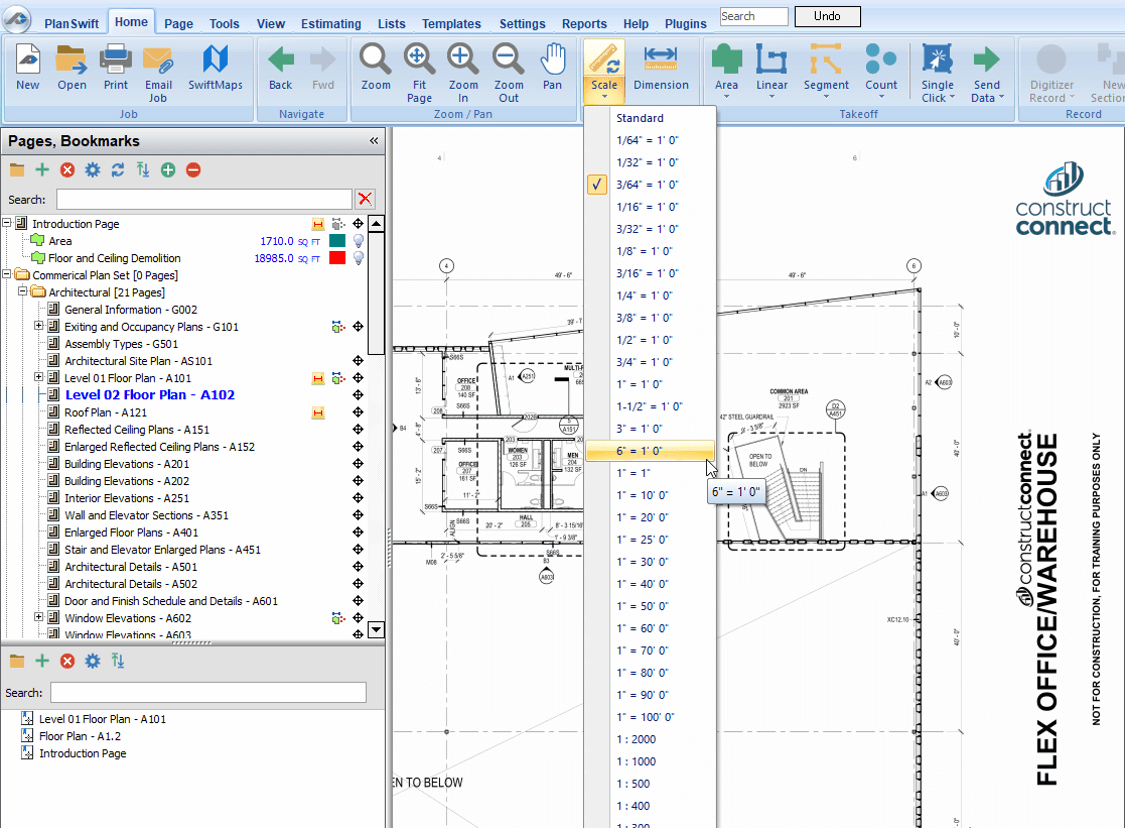Select Building Elevations - A201 in the tree

127,464
